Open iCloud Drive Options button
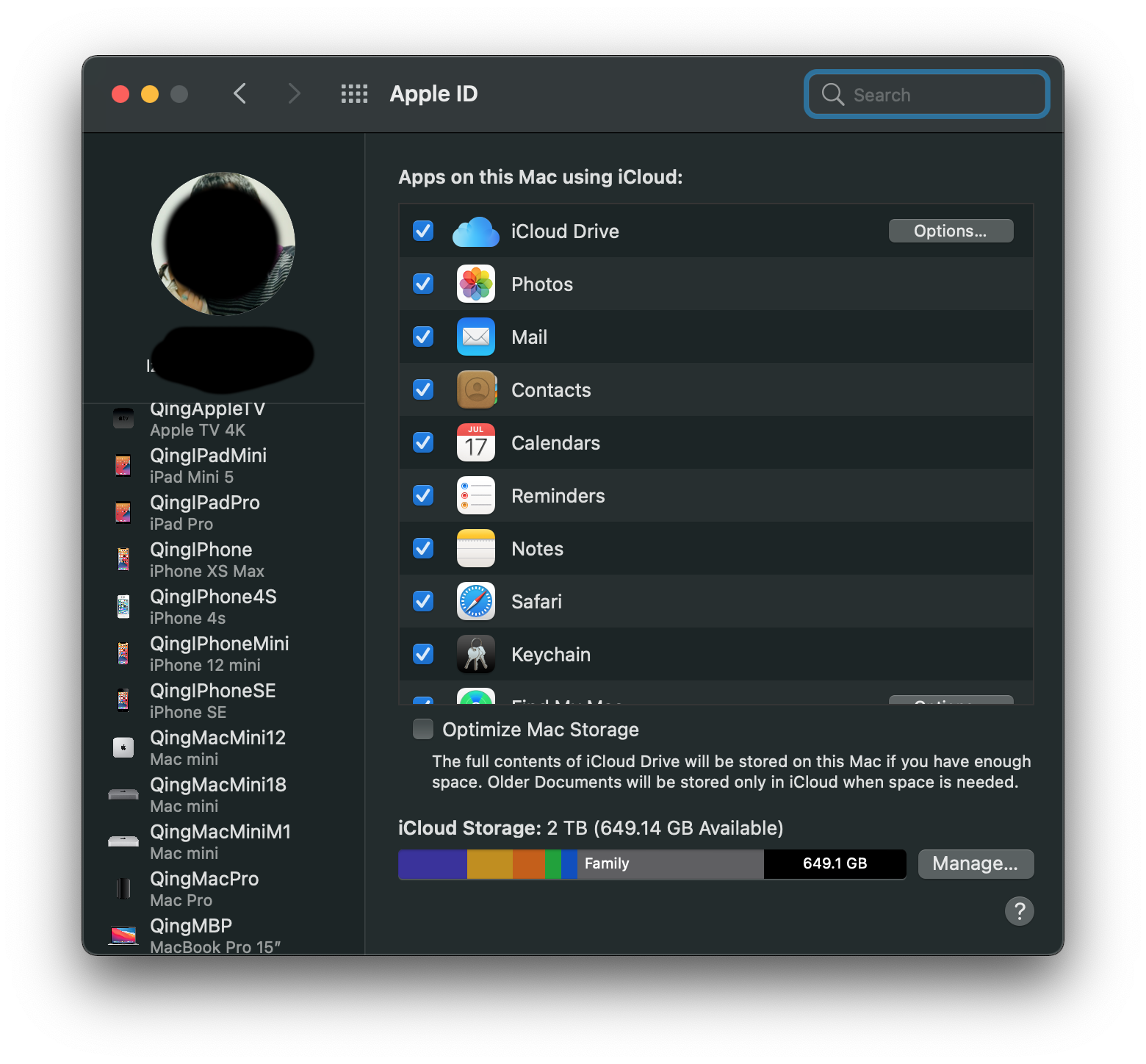 (x=951, y=231)
